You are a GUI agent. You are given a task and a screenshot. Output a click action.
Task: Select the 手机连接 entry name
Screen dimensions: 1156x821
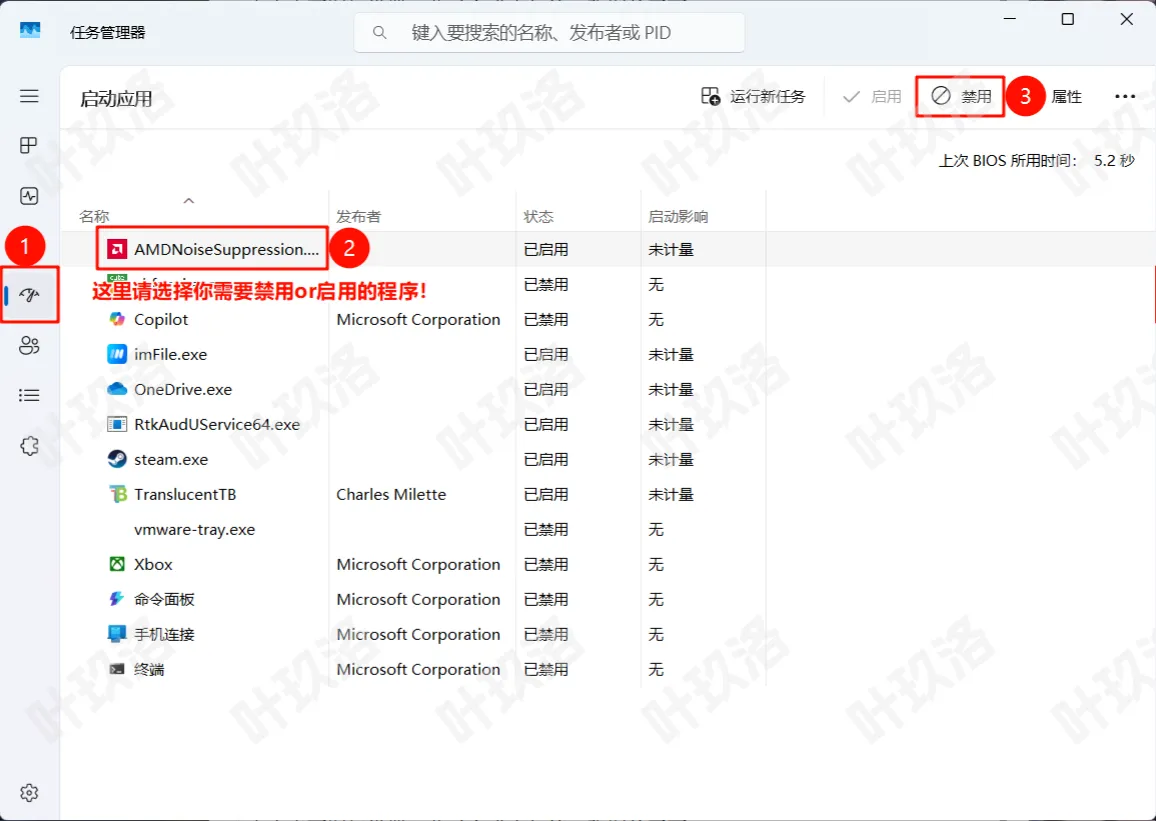(164, 635)
